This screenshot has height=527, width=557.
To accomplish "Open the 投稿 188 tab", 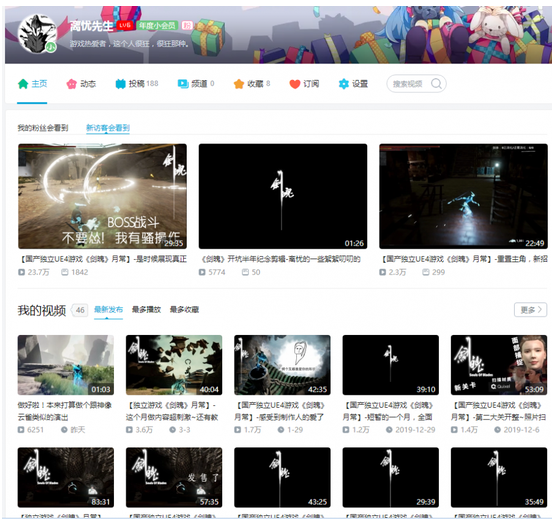I will point(137,84).
